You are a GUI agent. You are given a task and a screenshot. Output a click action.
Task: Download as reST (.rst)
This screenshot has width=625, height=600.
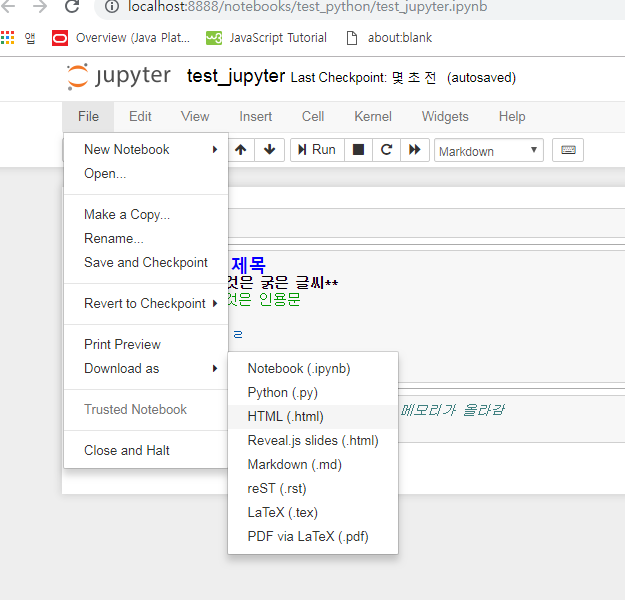[313, 488]
